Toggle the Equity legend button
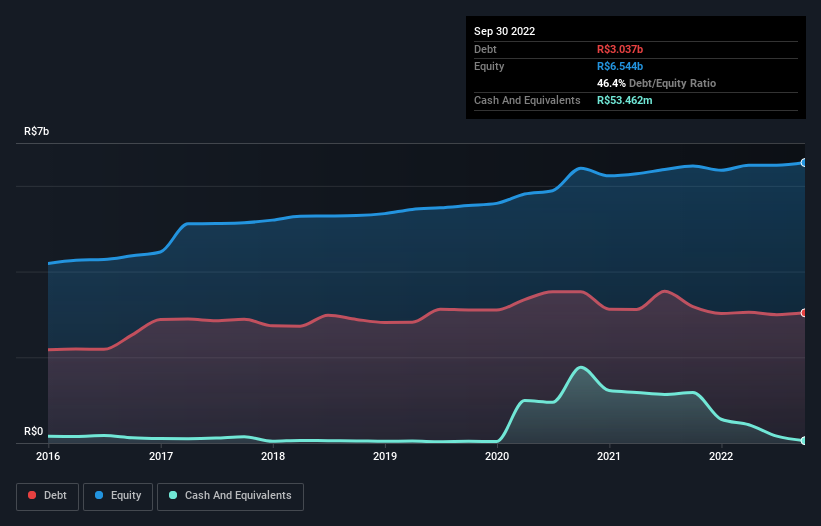Viewport: 821px width, 526px height. tap(118, 496)
